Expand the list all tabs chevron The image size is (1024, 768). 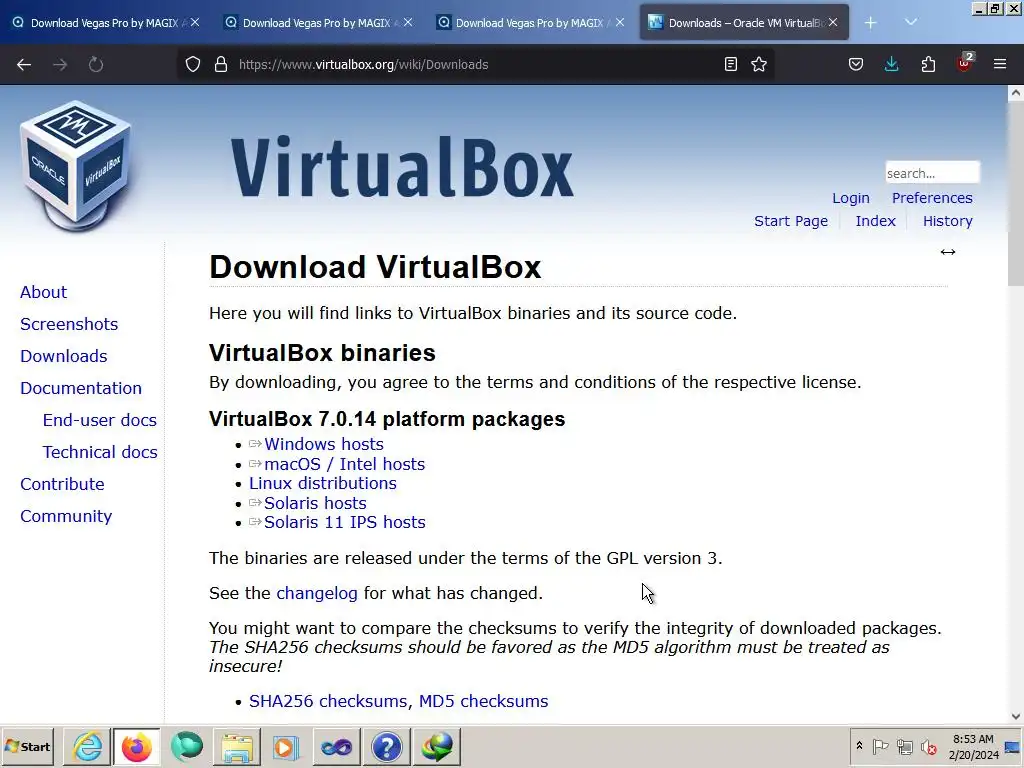point(911,22)
